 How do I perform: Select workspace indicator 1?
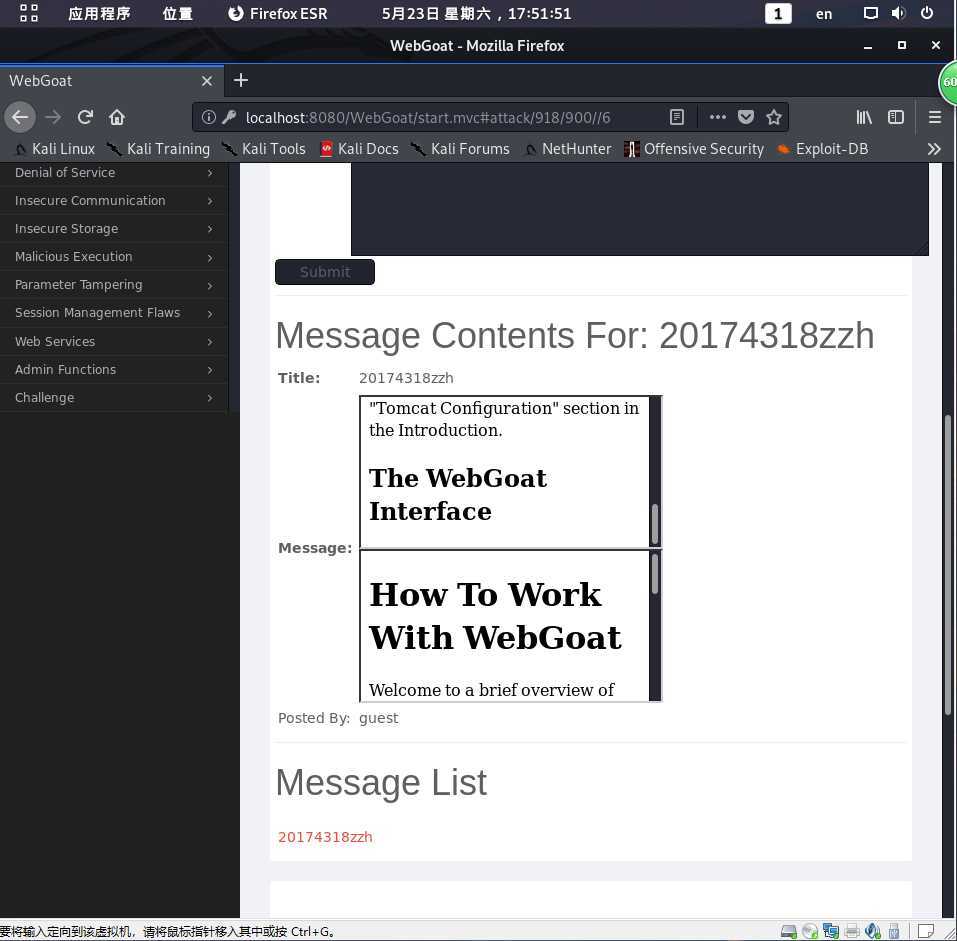point(778,14)
